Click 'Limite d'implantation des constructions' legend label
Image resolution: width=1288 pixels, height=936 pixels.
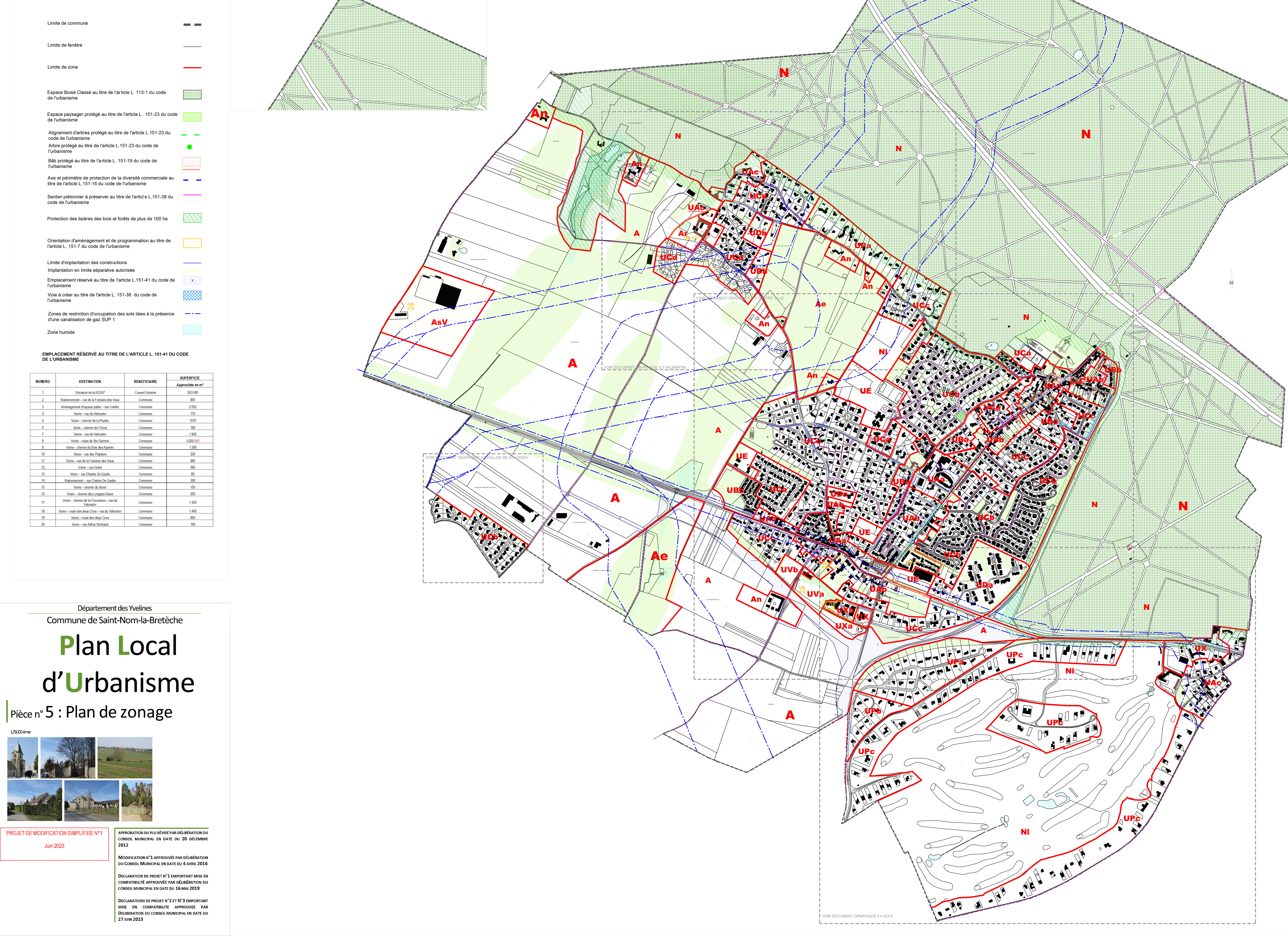(87, 262)
